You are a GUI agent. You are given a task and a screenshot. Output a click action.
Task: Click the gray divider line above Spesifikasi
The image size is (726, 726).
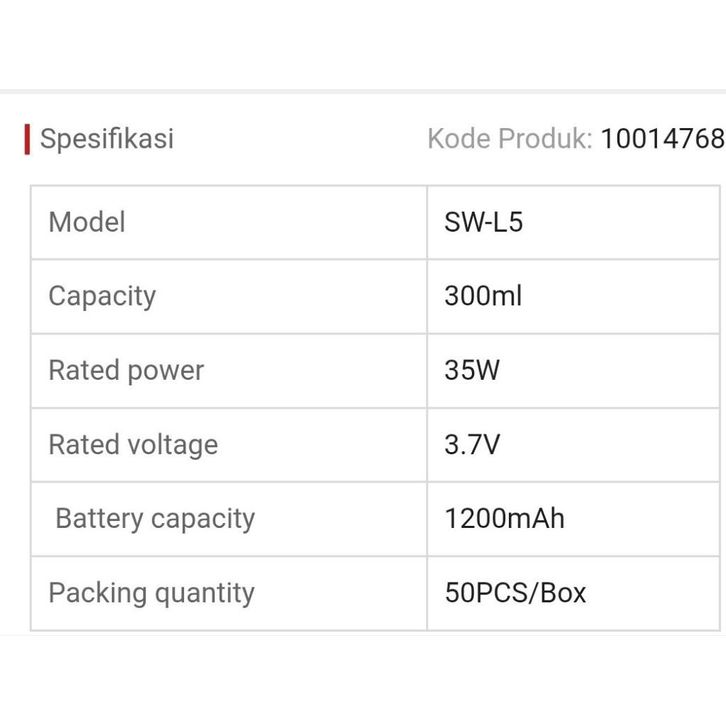(x=363, y=91)
